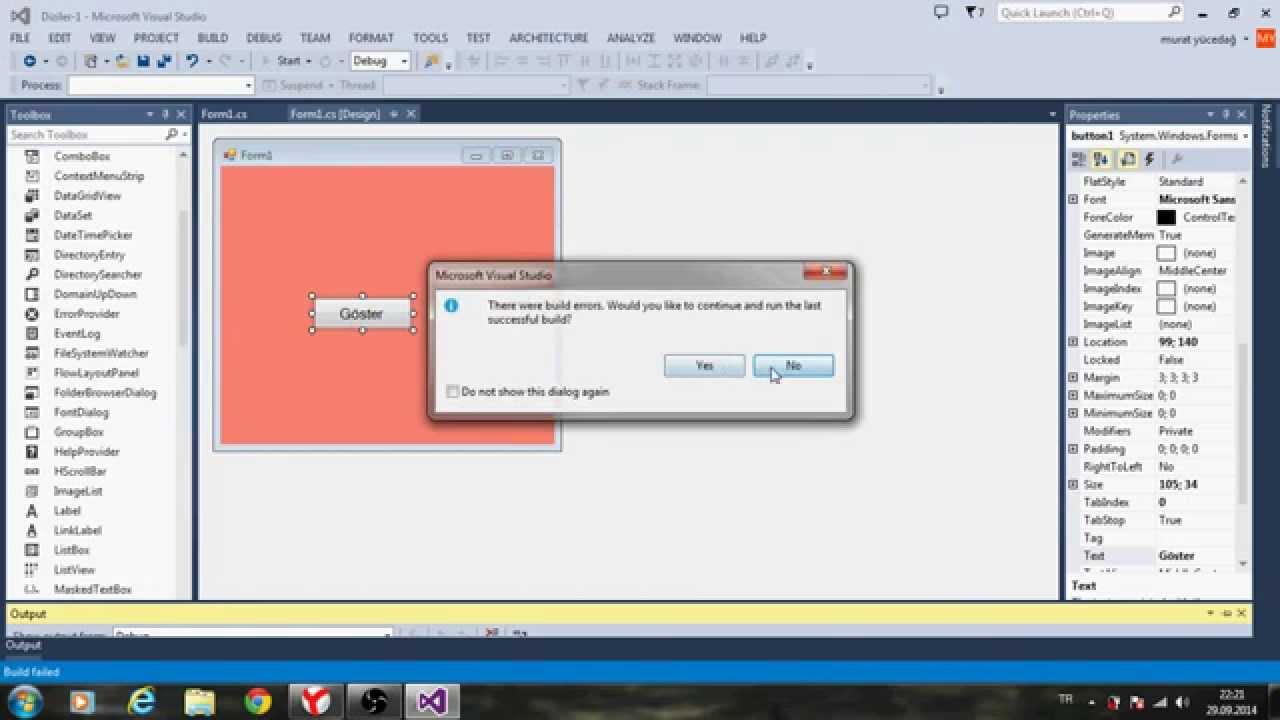Click the feedback speech bubble icon
1280x720 pixels.
click(x=940, y=12)
